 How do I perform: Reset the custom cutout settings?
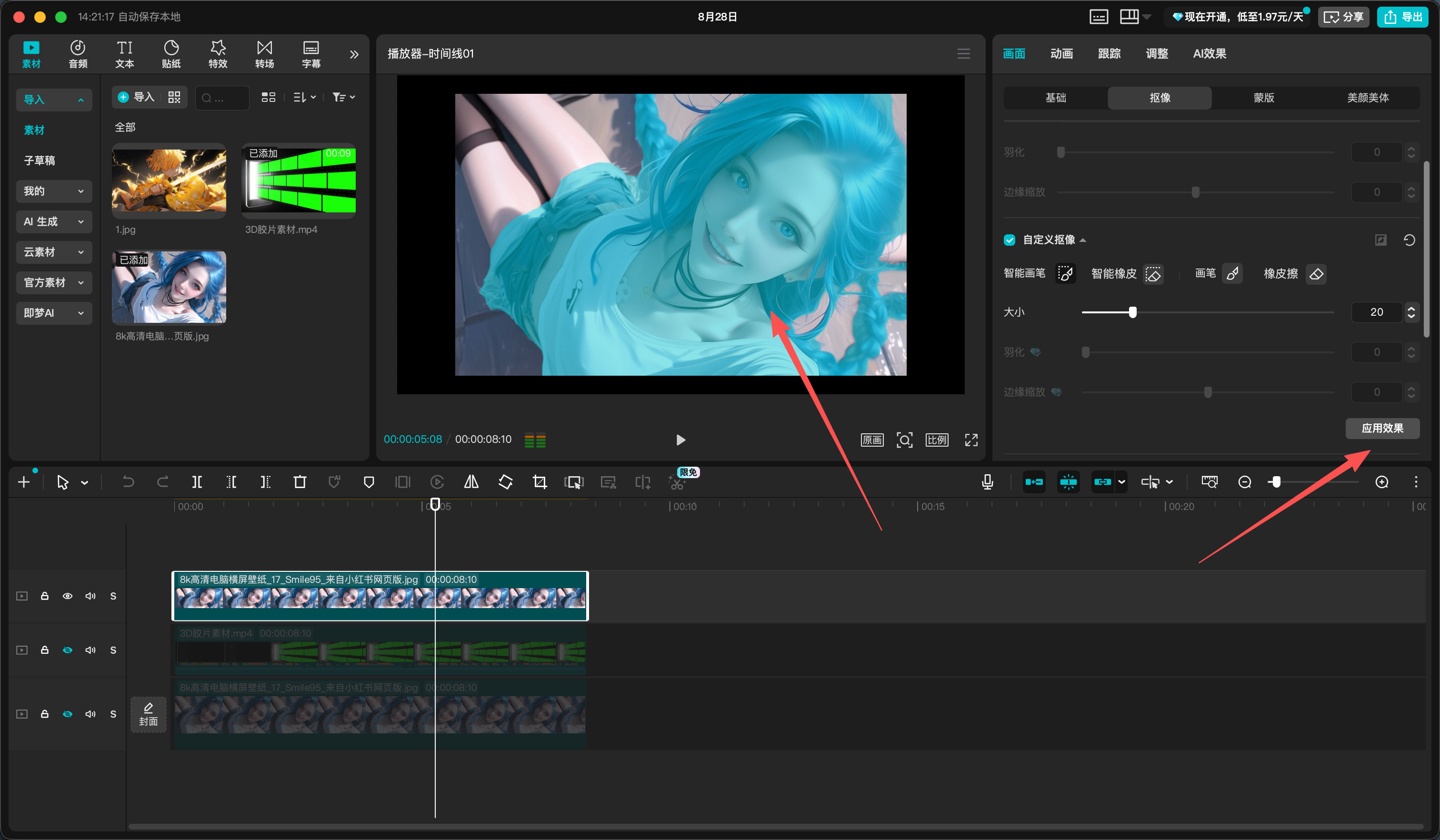tap(1410, 240)
